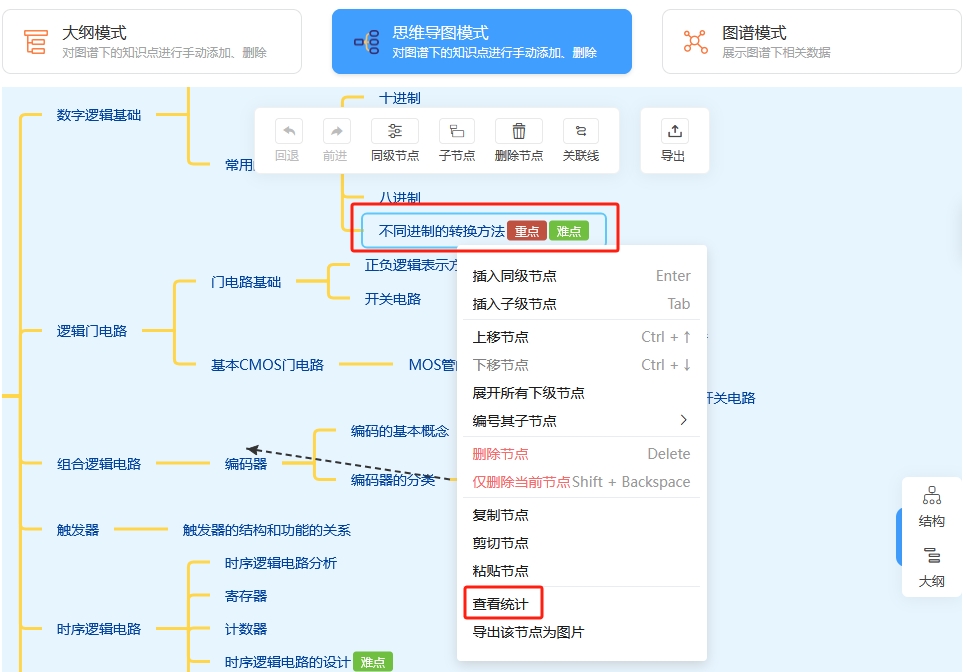The width and height of the screenshot is (967, 672).
Task: Choose 插入同级节点 from context menu
Action: click(514, 276)
